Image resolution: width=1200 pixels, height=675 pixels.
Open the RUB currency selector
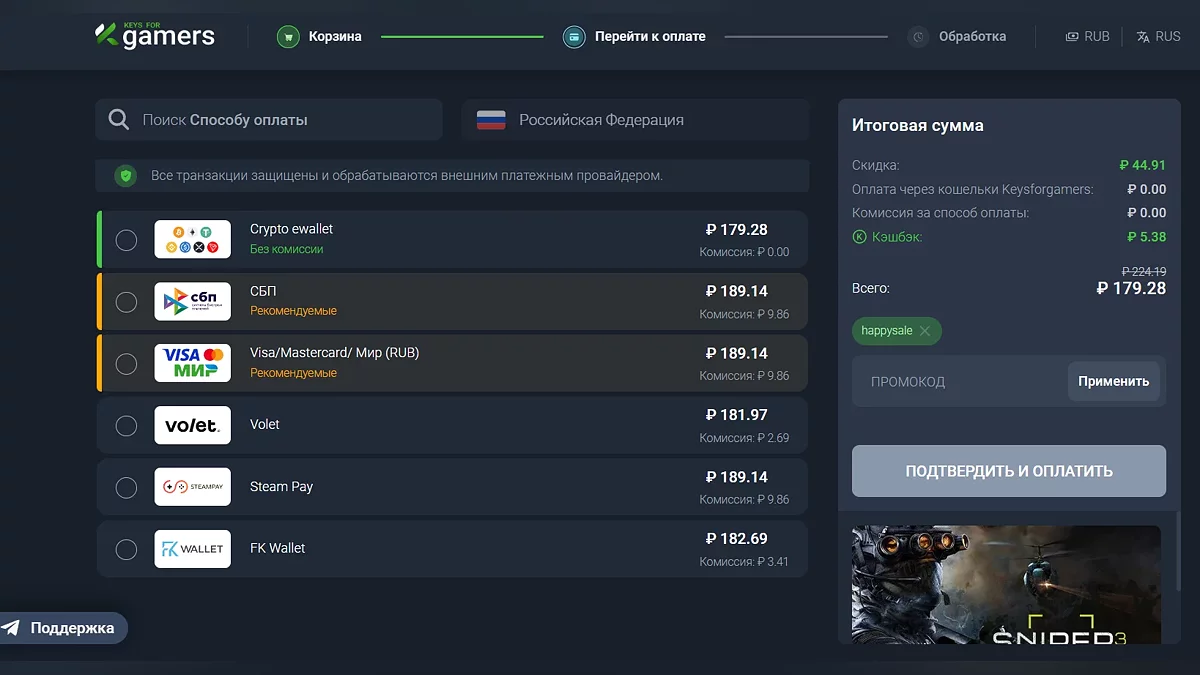click(1087, 37)
